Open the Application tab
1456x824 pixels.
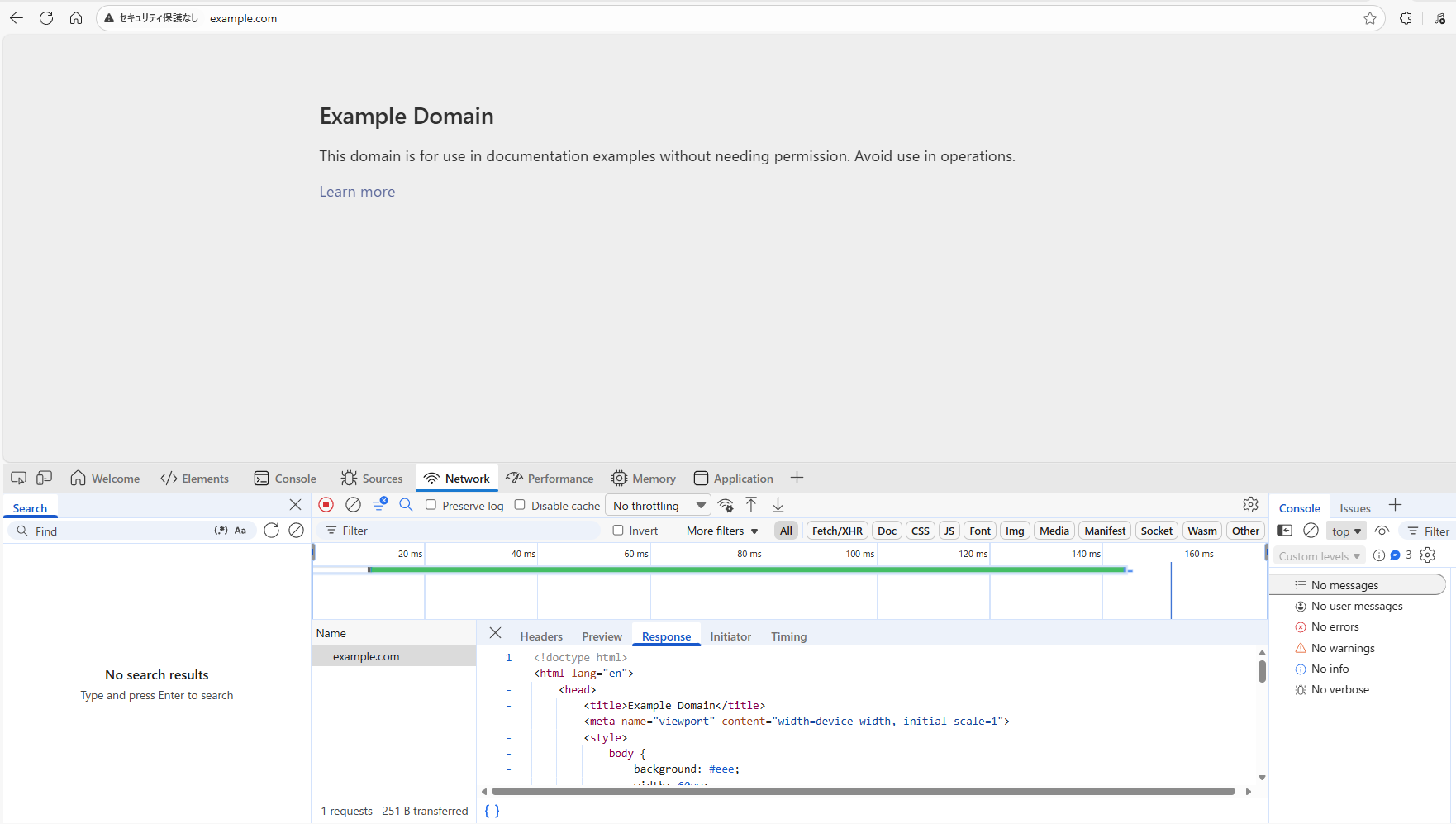click(x=734, y=479)
